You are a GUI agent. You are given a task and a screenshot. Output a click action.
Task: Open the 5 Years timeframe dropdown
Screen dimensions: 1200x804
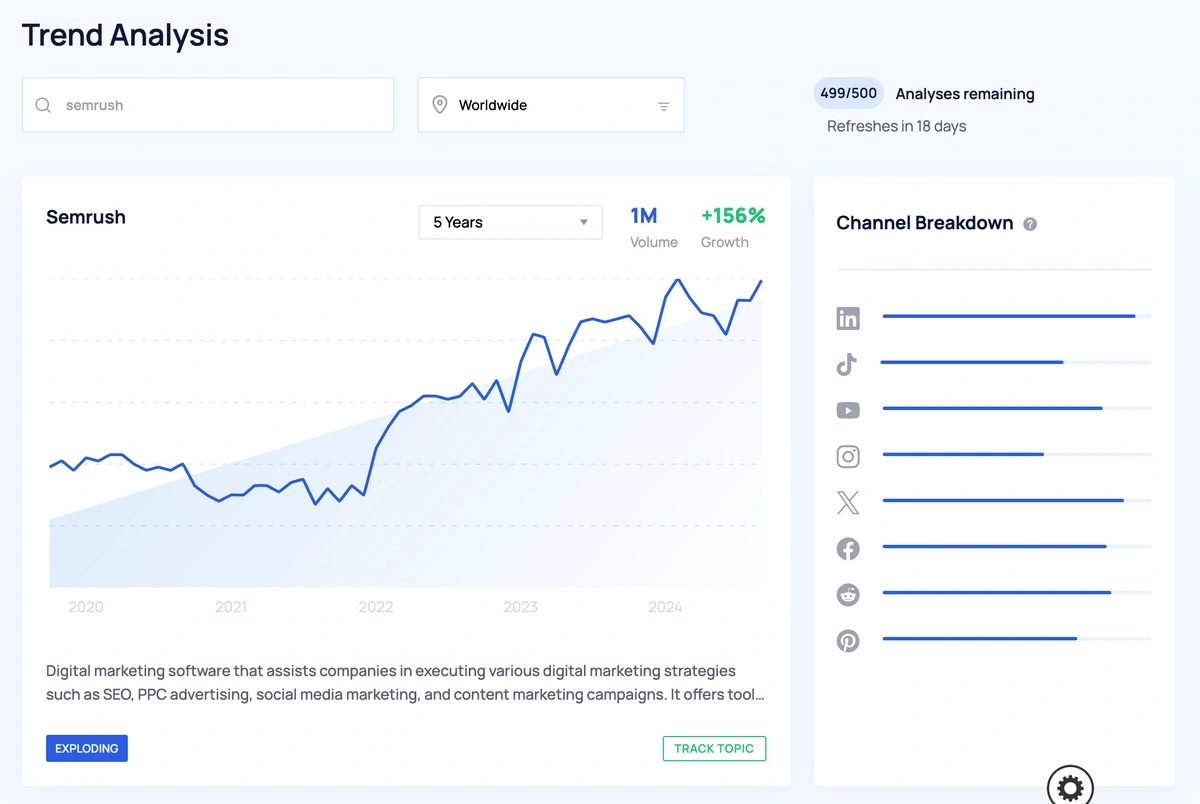510,222
